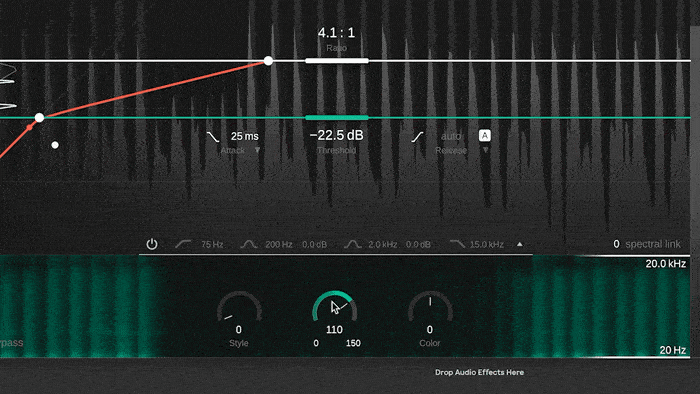The image size is (700, 394).
Task: Click the white knee point on ratio line
Action: (268, 61)
